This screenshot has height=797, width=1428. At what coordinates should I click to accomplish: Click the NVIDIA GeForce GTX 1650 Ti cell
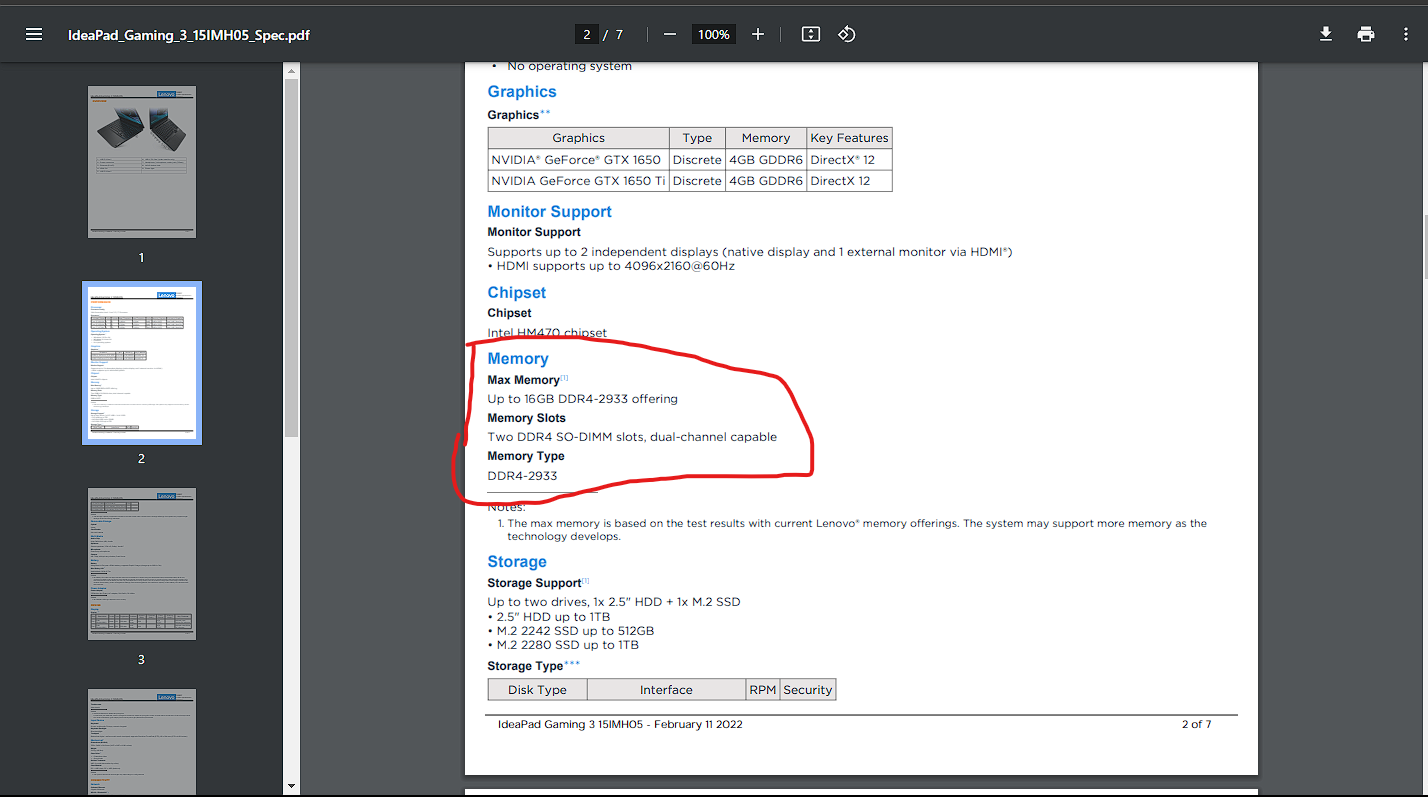(x=578, y=181)
